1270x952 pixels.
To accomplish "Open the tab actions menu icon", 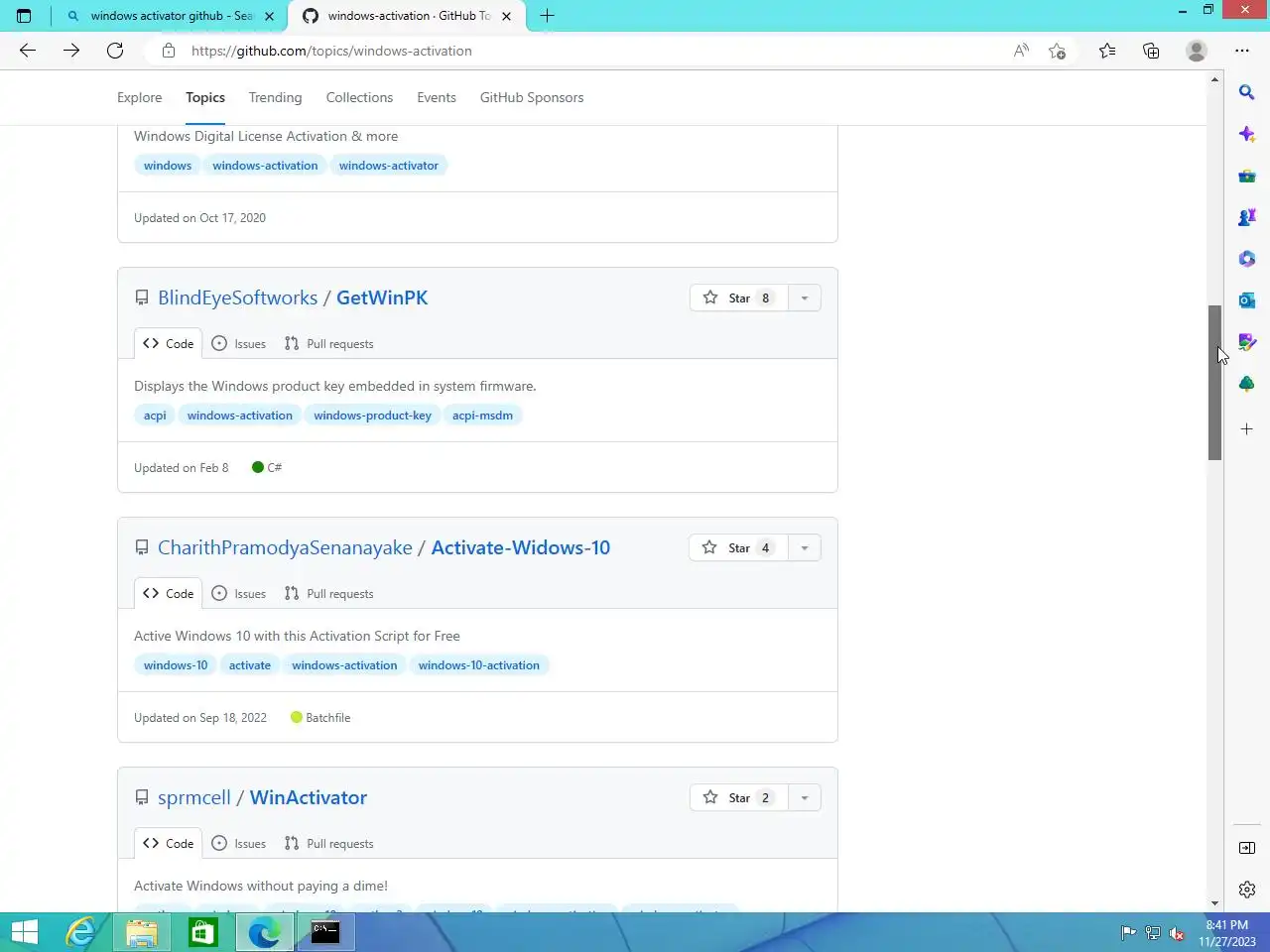I will tap(24, 16).
